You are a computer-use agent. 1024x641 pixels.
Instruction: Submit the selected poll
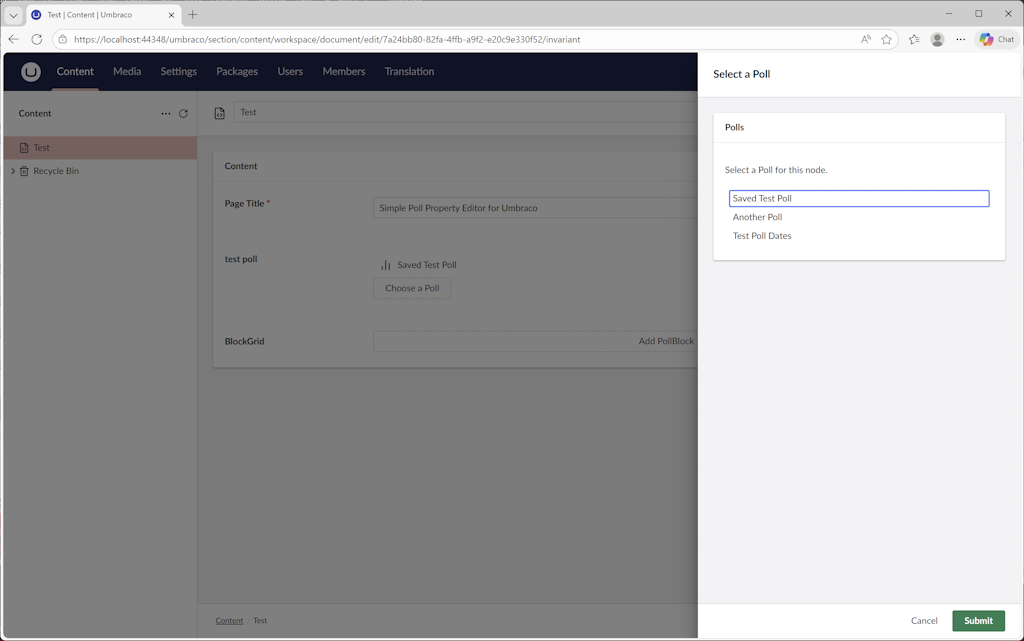pyautogui.click(x=978, y=620)
